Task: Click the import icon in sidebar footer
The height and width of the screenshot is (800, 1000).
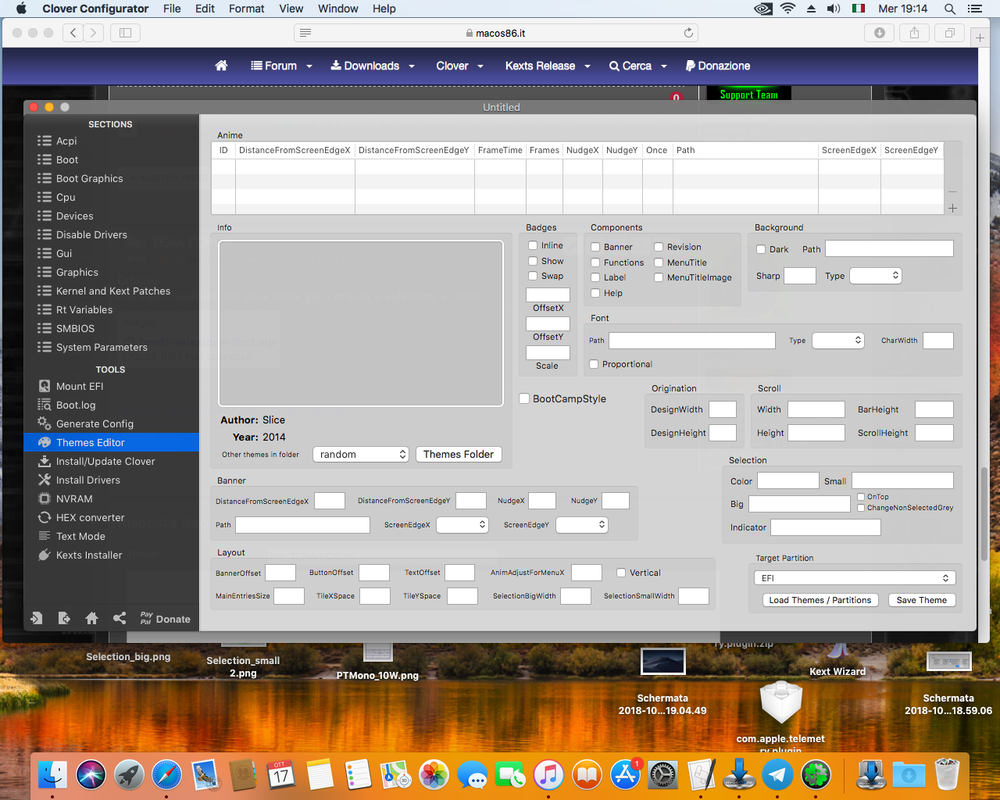Action: (36, 618)
